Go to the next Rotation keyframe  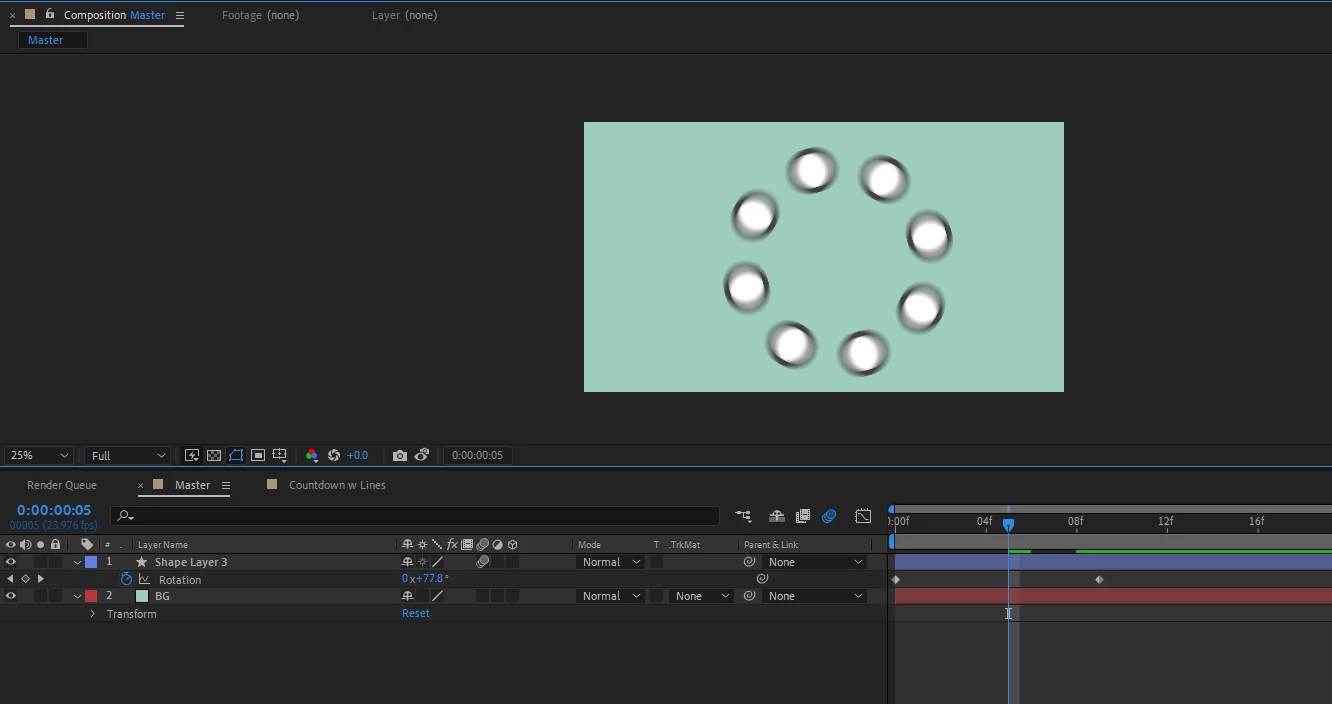pyautogui.click(x=41, y=579)
